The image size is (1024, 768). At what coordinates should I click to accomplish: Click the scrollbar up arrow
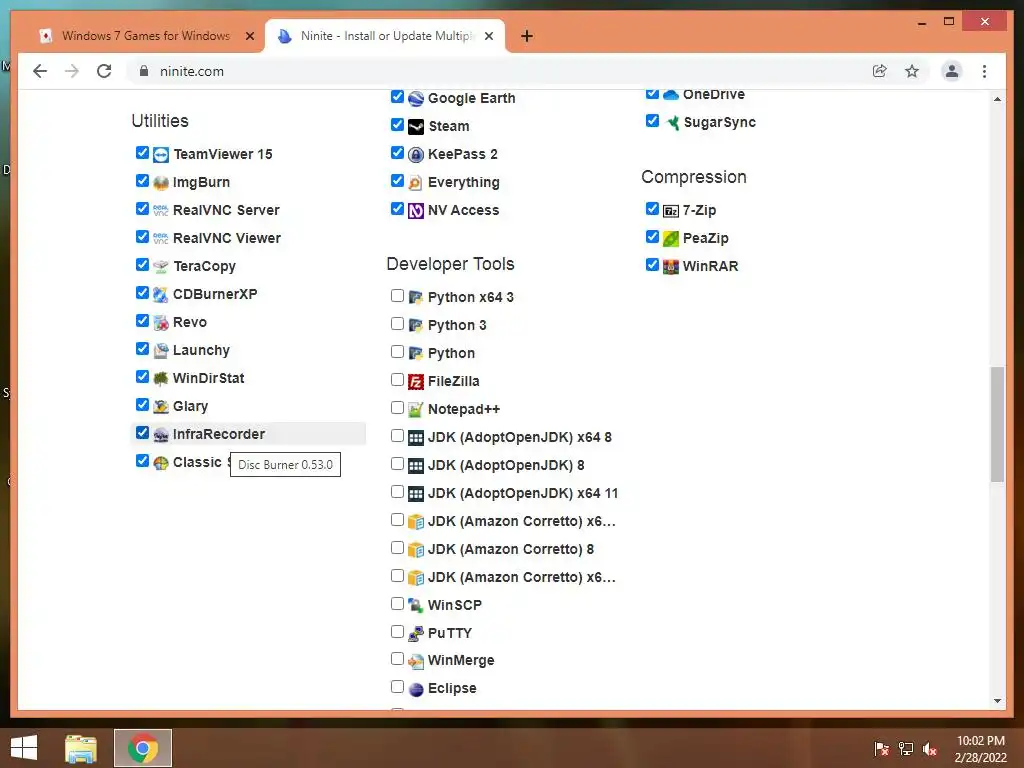[997, 99]
